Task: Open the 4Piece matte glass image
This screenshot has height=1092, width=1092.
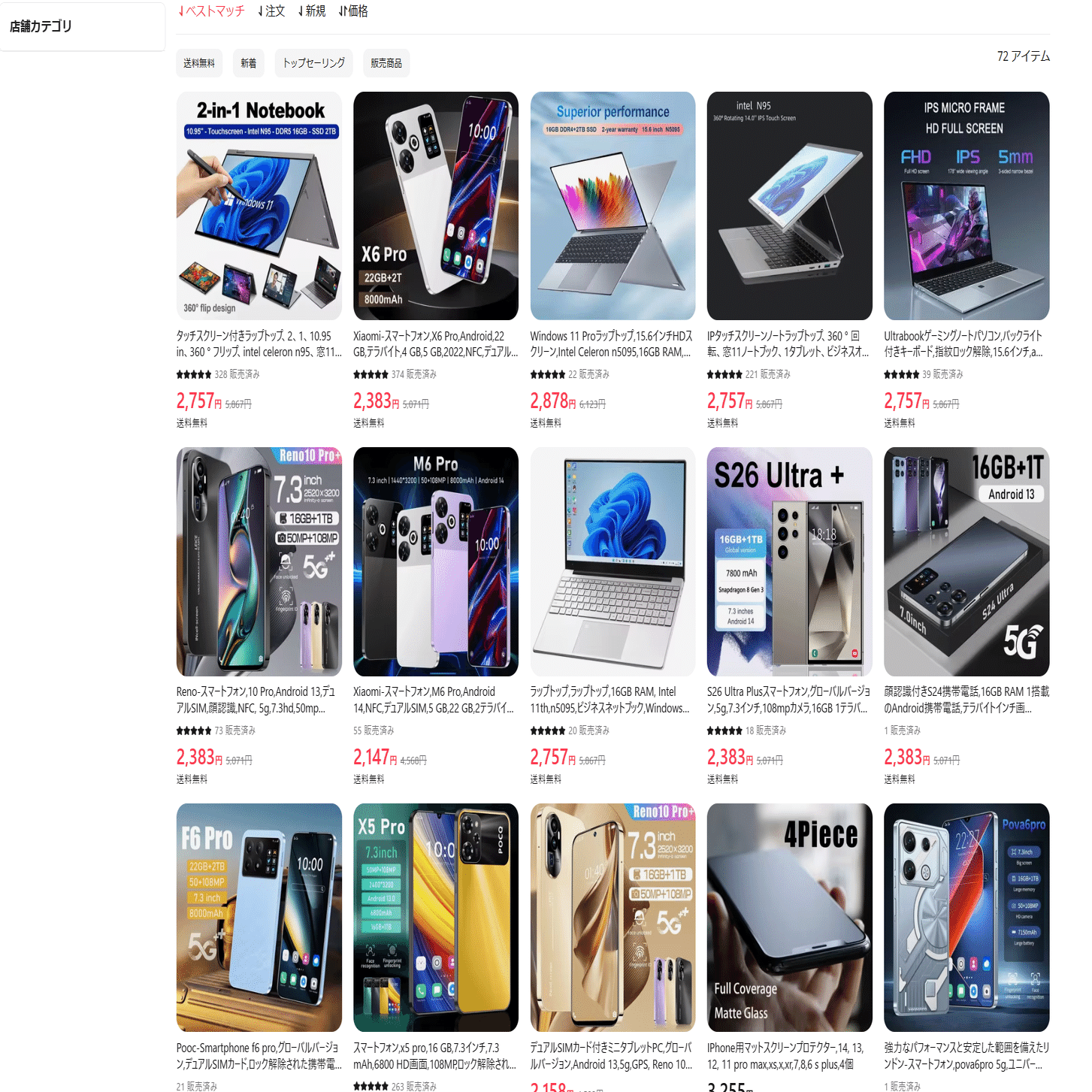Action: (790, 918)
